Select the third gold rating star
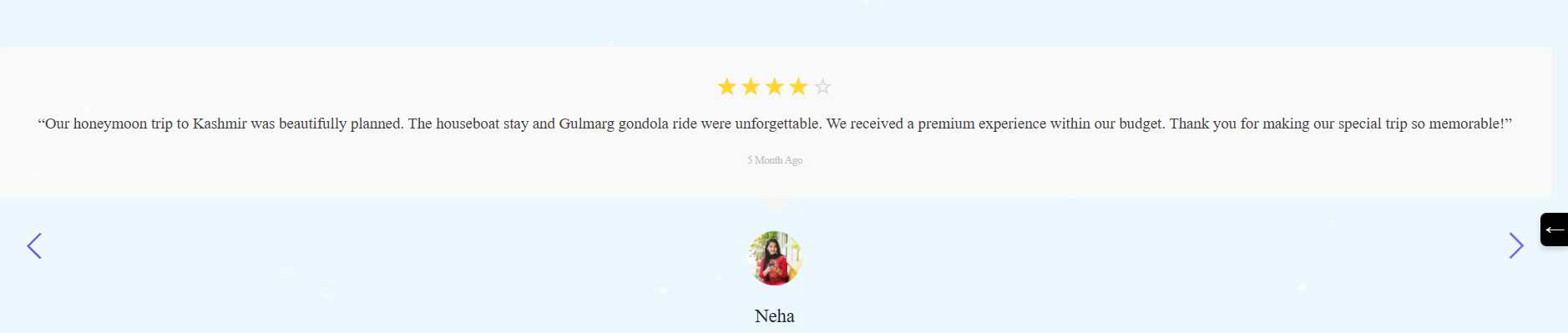Viewport: 1568px width, 333px height. point(775,86)
